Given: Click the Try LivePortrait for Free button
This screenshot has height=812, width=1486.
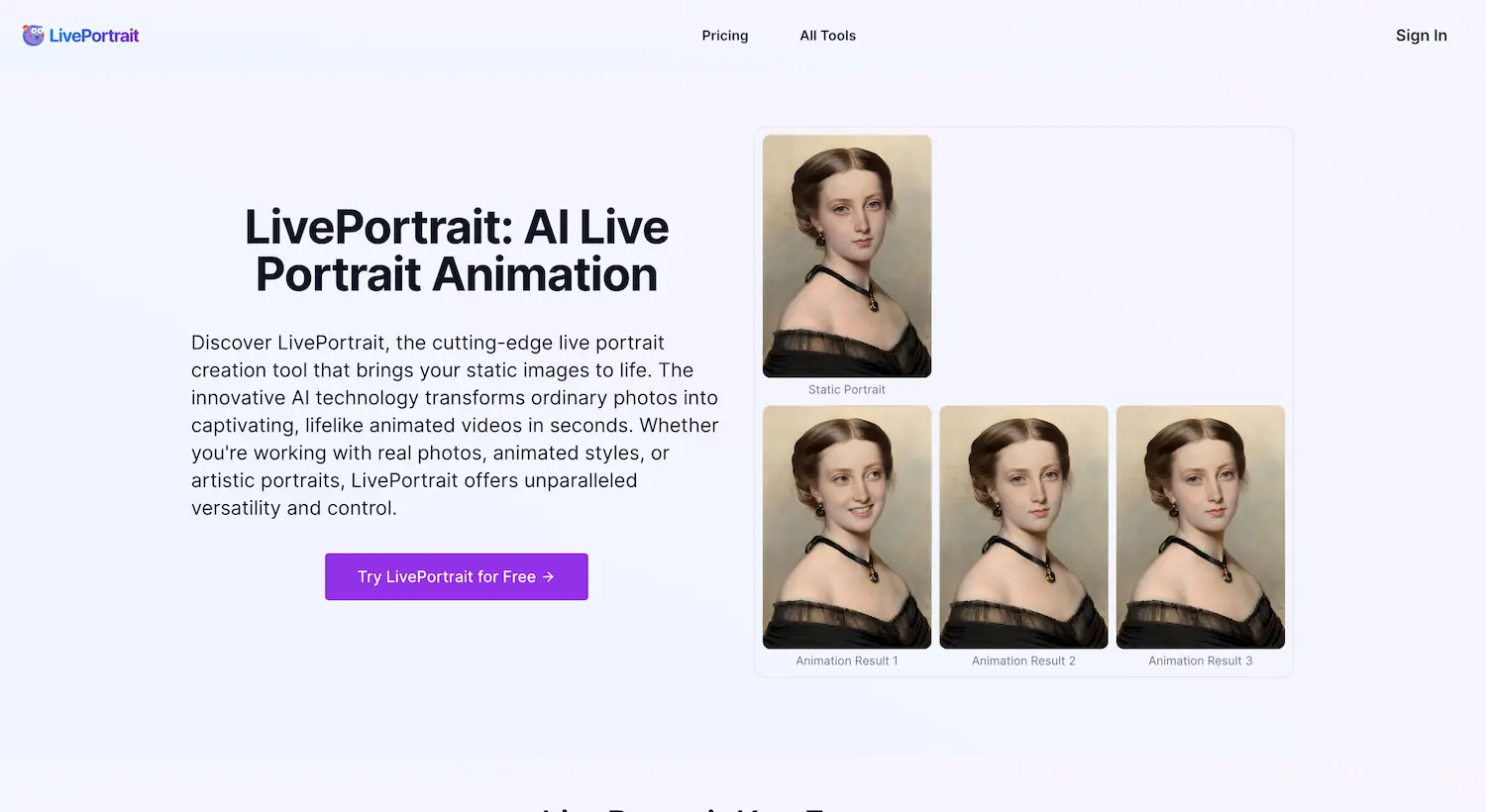Looking at the screenshot, I should click(x=456, y=576).
